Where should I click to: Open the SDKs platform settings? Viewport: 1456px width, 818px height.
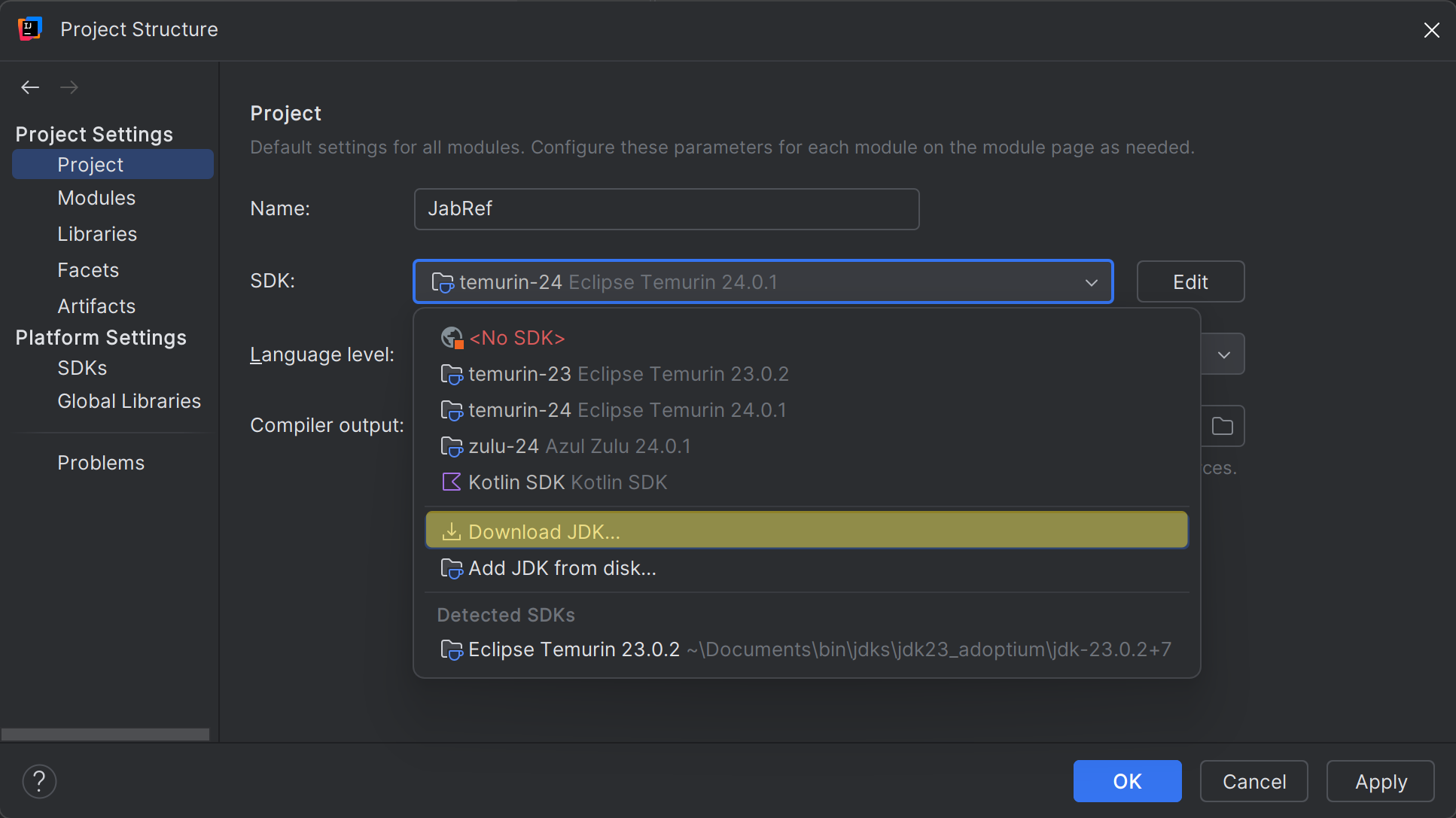coord(82,368)
